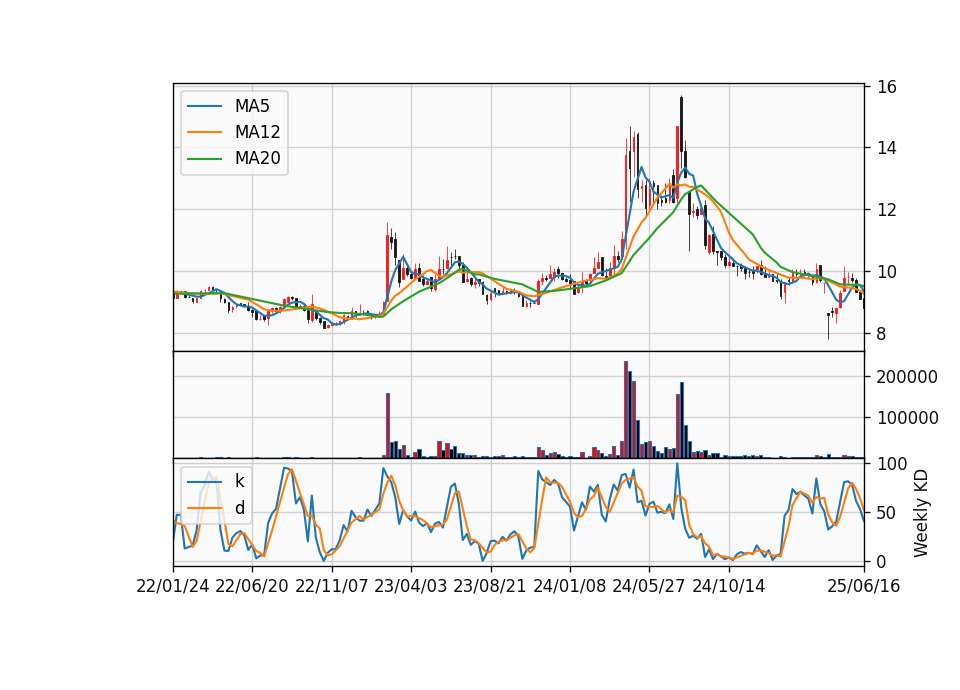Click the green MA20 legend line sample
960x690 pixels.
(x=204, y=158)
